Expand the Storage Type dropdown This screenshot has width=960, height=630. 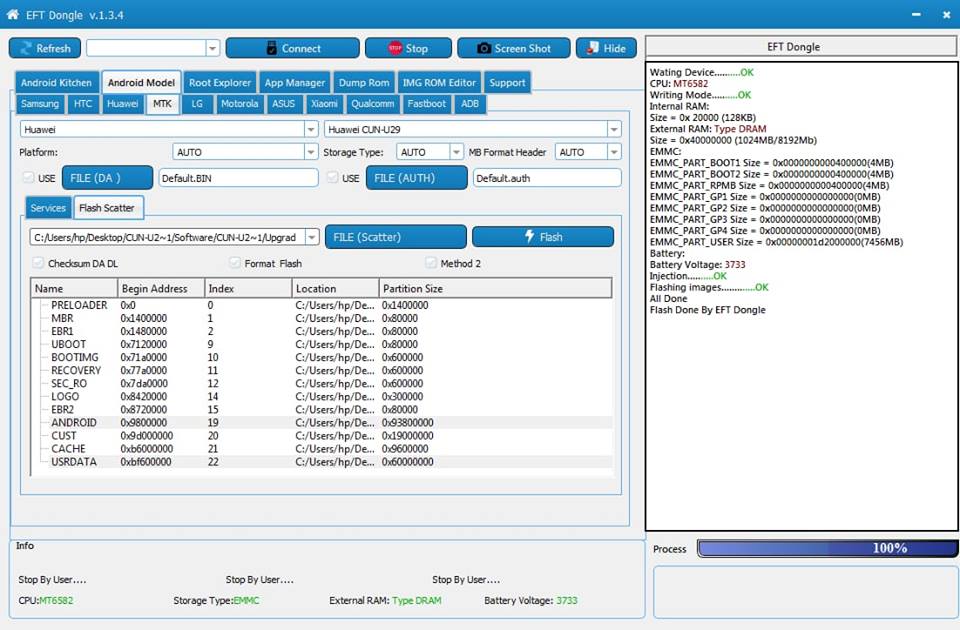click(x=456, y=152)
